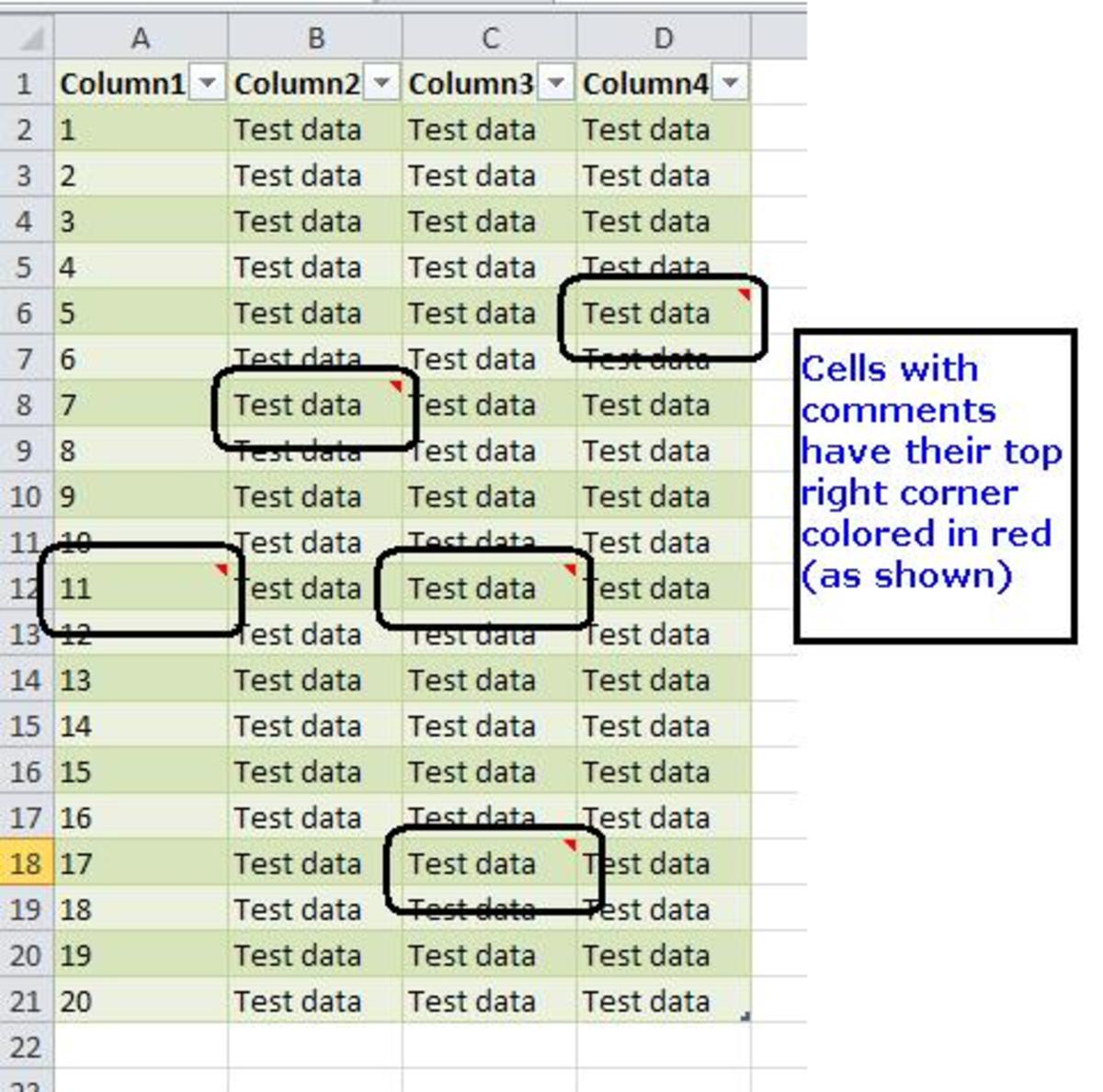Open the Column1 filter dropdown
Viewport: 1103px width, 1092px height.
(208, 84)
